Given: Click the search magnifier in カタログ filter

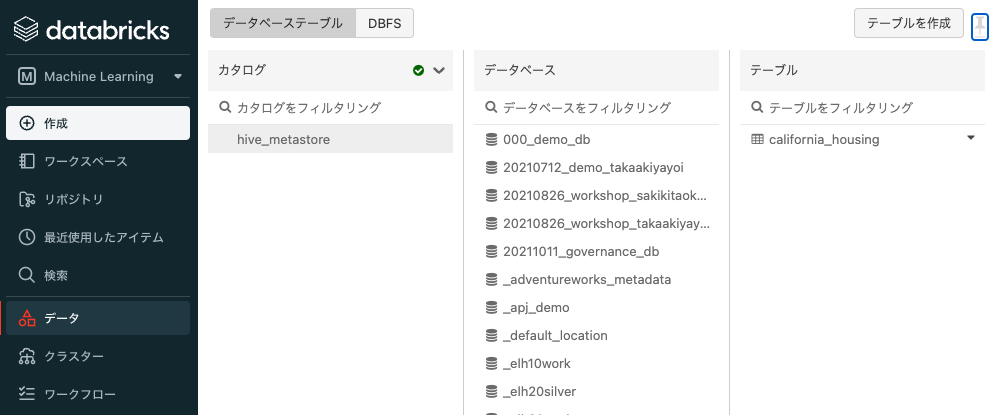Looking at the screenshot, I should coord(225,107).
